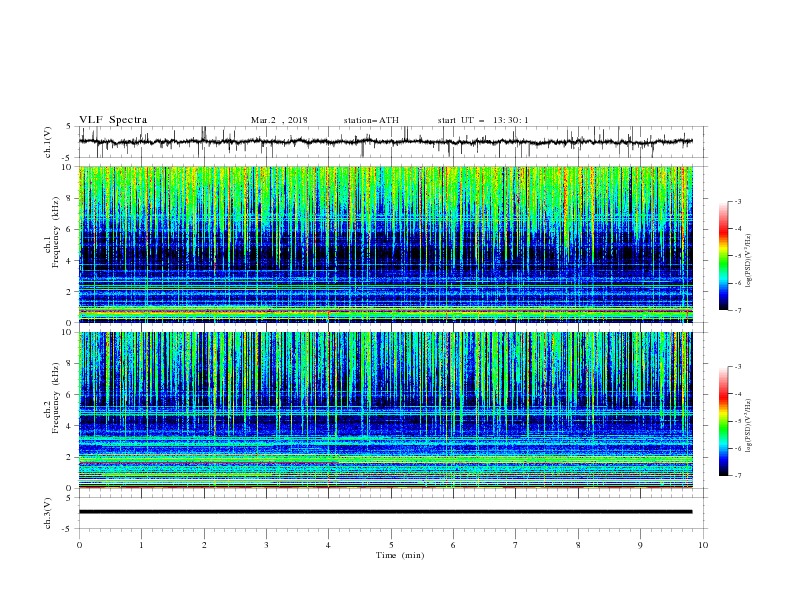This screenshot has height=612, width=792.
Task: Click the ch.2 spectrogram color scale bar
Action: point(723,421)
